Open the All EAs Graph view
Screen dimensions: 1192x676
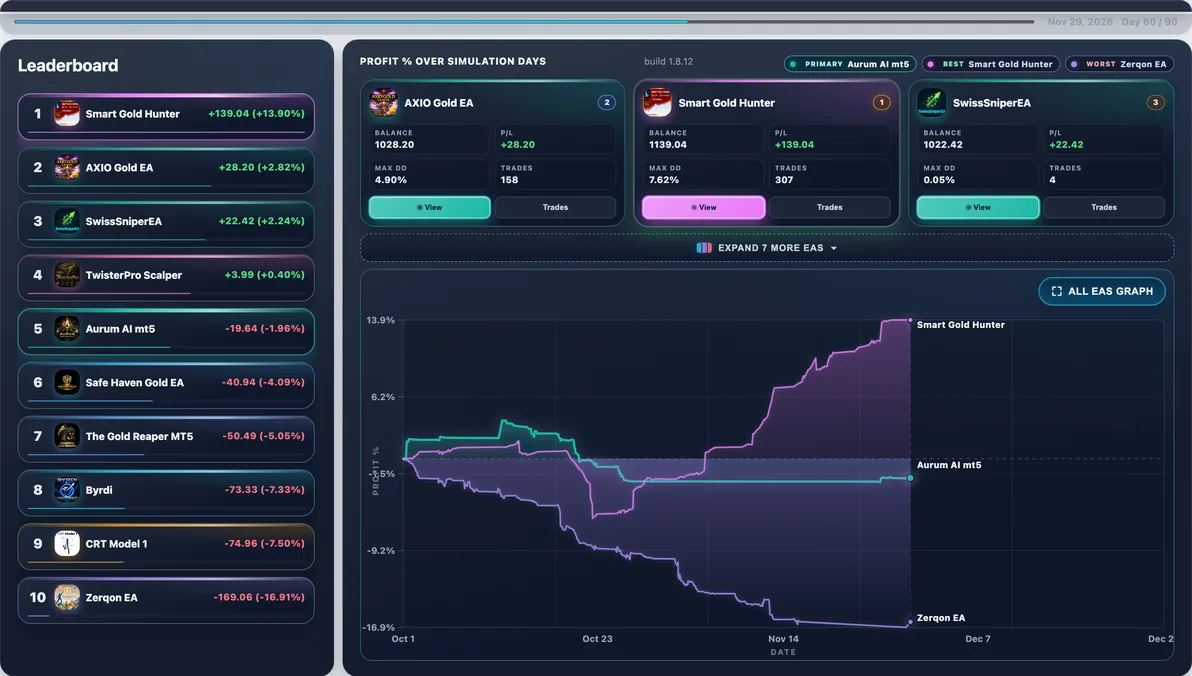pos(1102,291)
